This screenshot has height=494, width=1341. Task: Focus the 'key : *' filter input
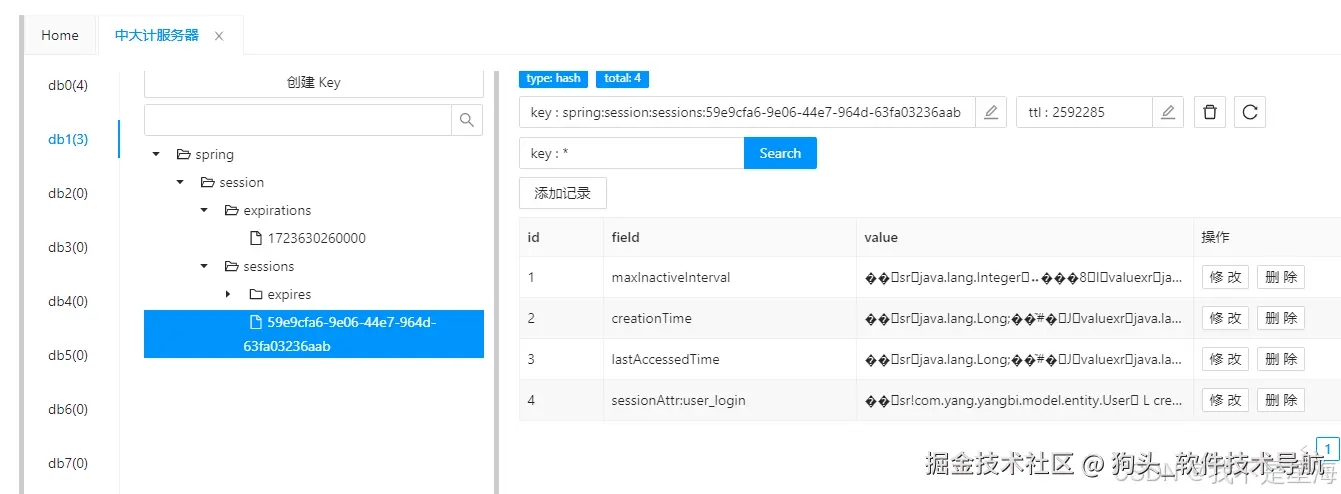(631, 153)
